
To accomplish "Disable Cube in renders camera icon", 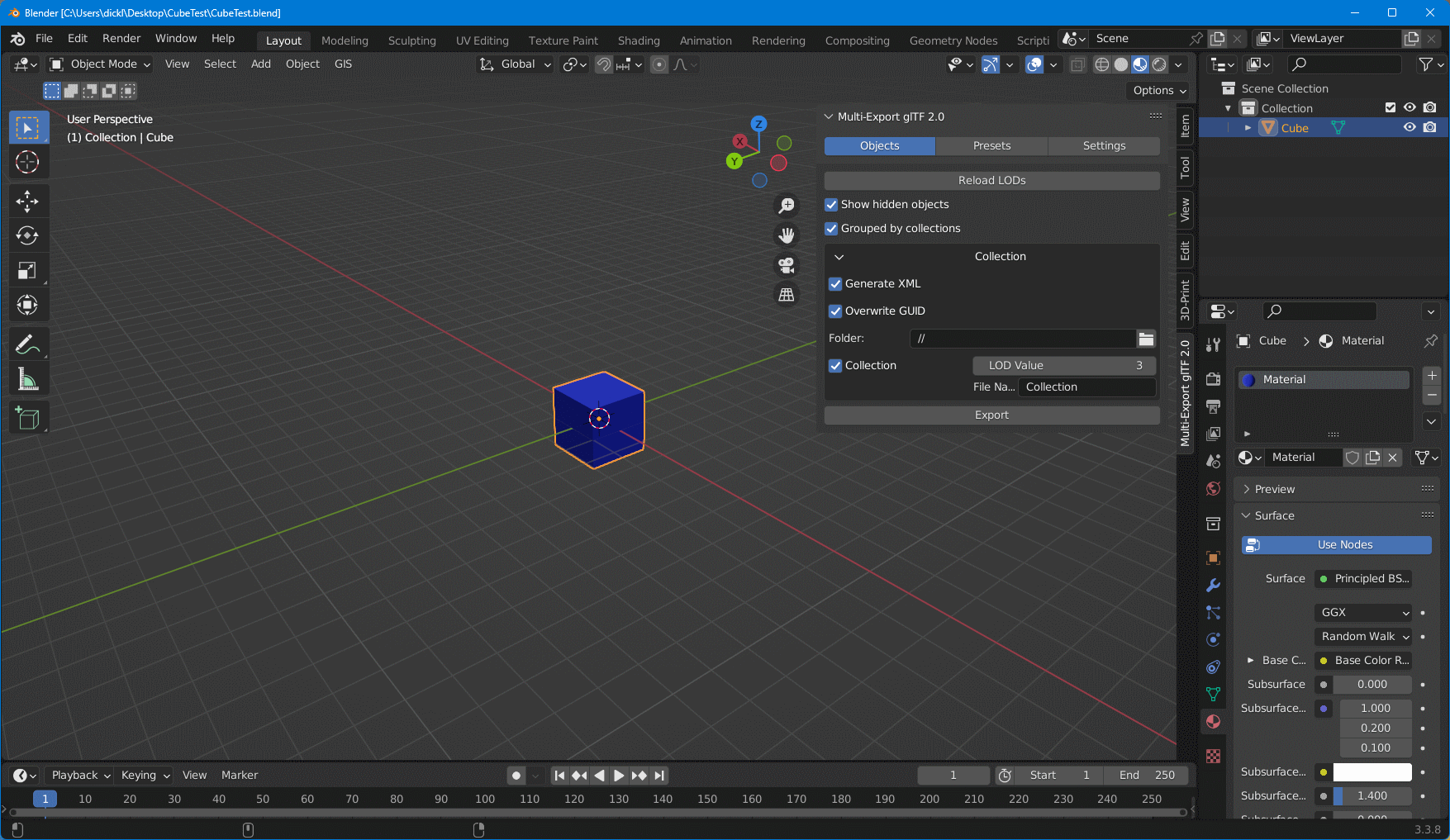I will point(1429,128).
